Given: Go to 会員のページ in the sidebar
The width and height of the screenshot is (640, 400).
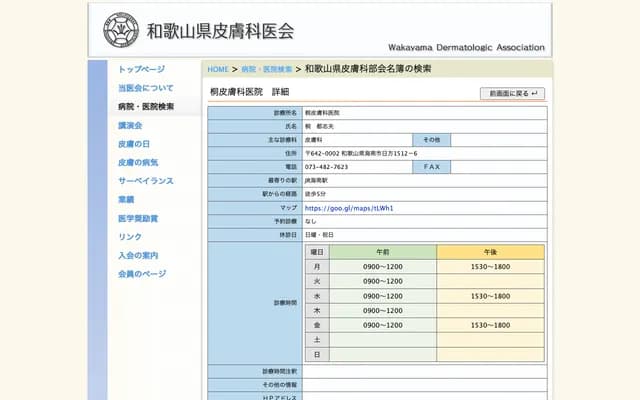Looking at the screenshot, I should 141,274.
